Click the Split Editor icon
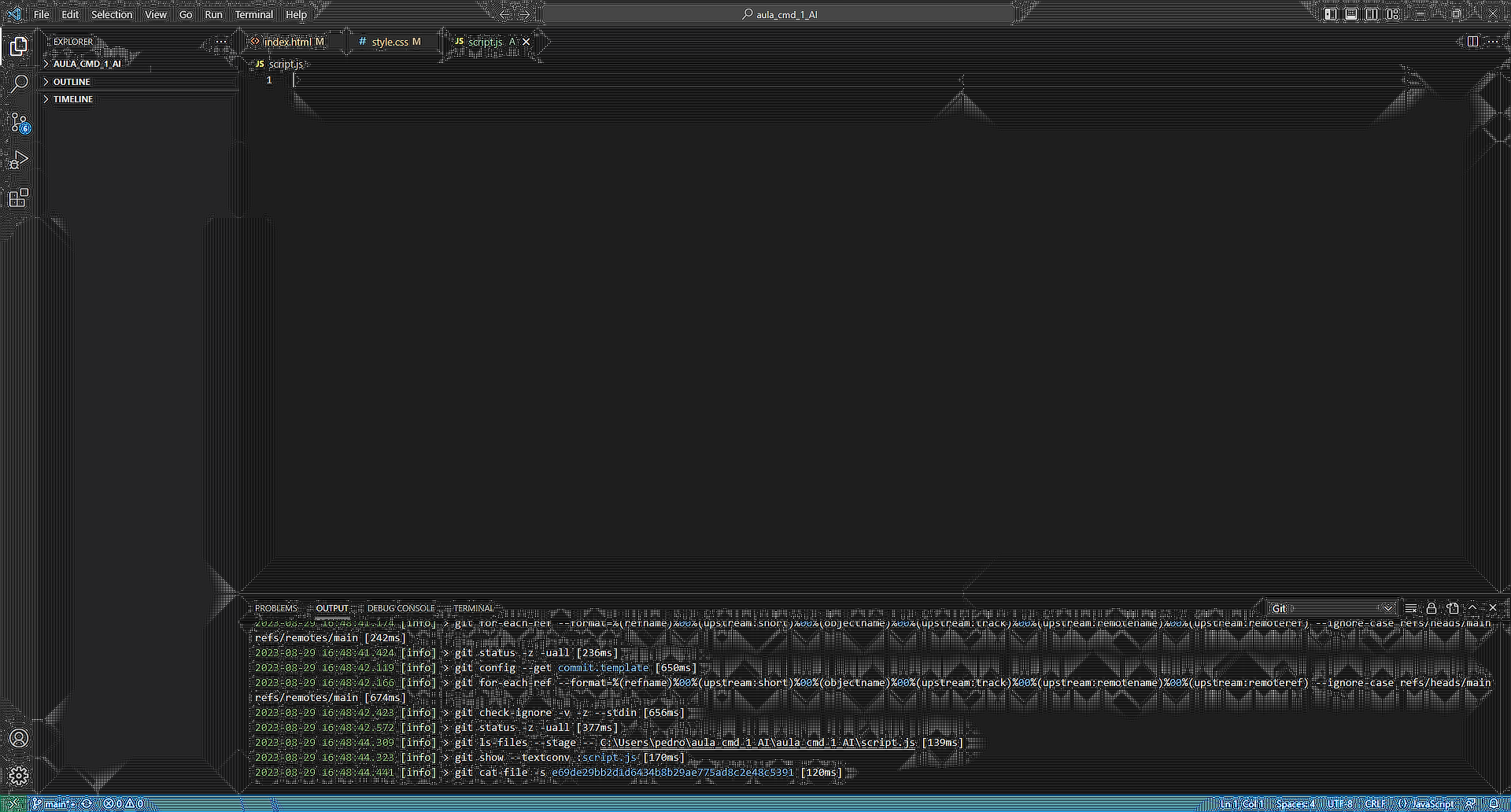The width and height of the screenshot is (1511, 812). pyautogui.click(x=1472, y=42)
